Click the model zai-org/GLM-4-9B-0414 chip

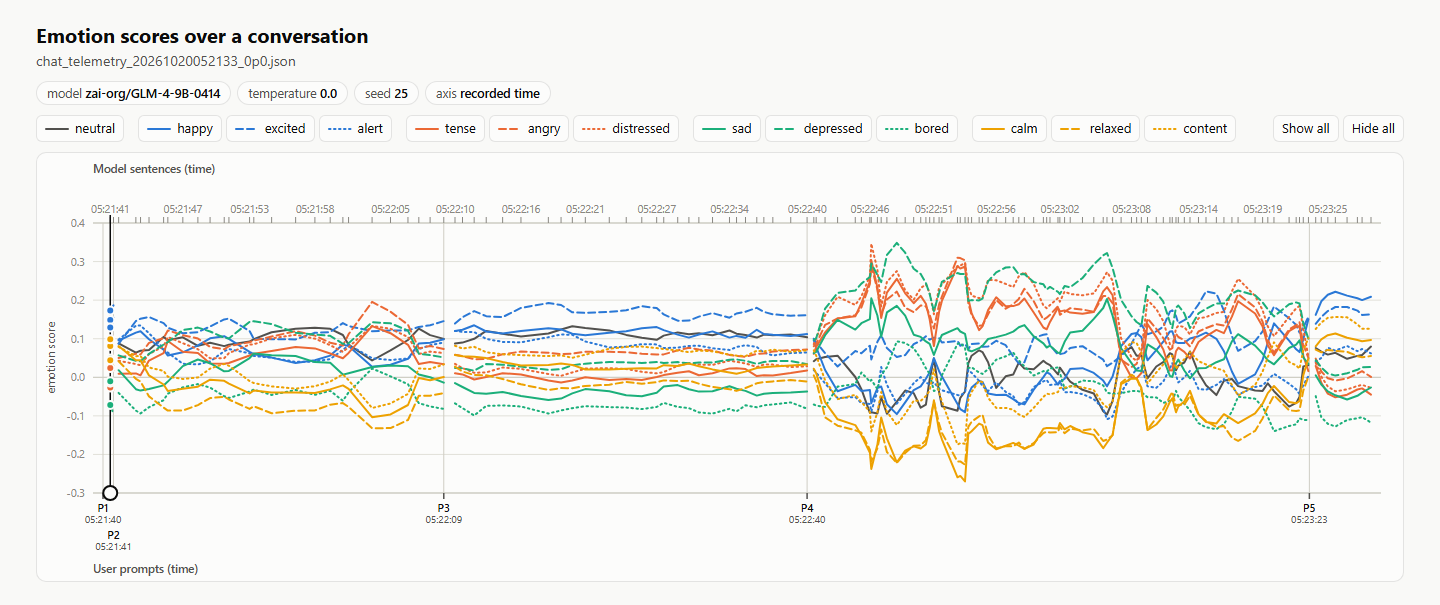pos(134,94)
